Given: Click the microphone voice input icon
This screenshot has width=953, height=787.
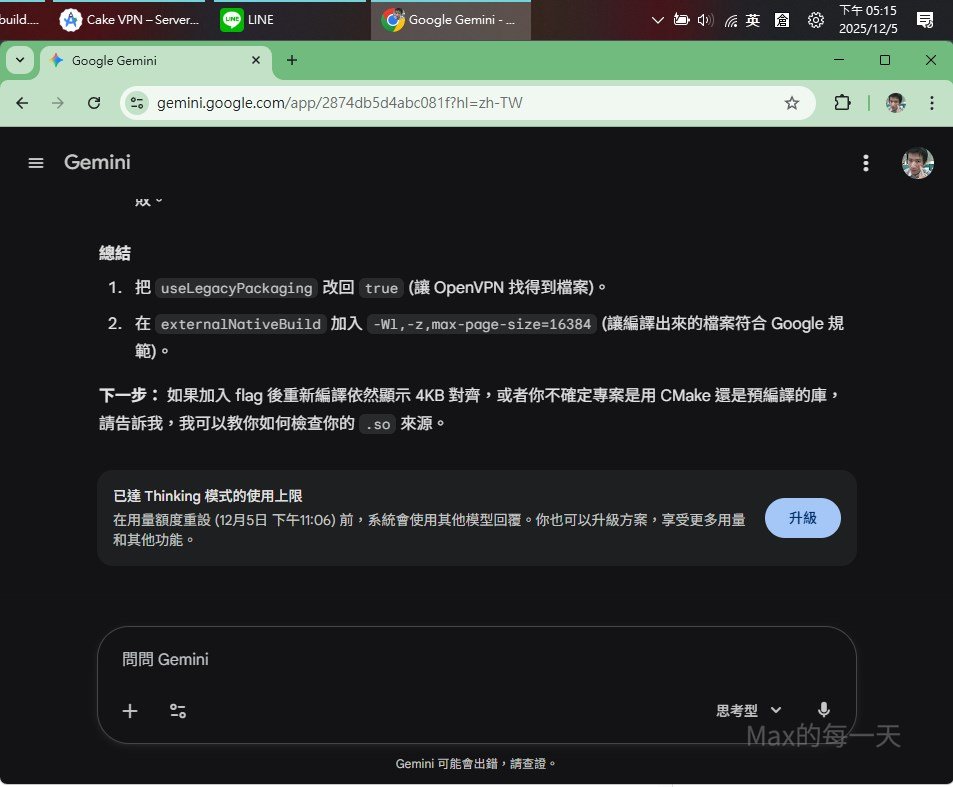Looking at the screenshot, I should click(x=823, y=710).
